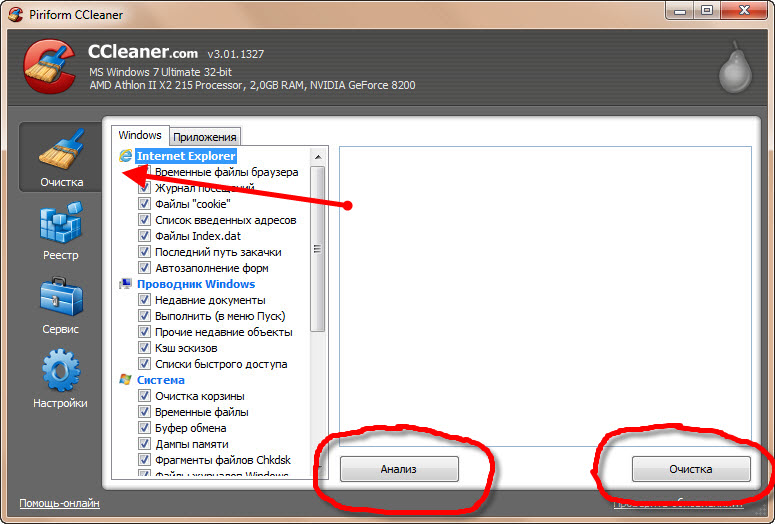775x524 pixels.
Task: Click the list scrollbar up arrow
Action: point(318,157)
